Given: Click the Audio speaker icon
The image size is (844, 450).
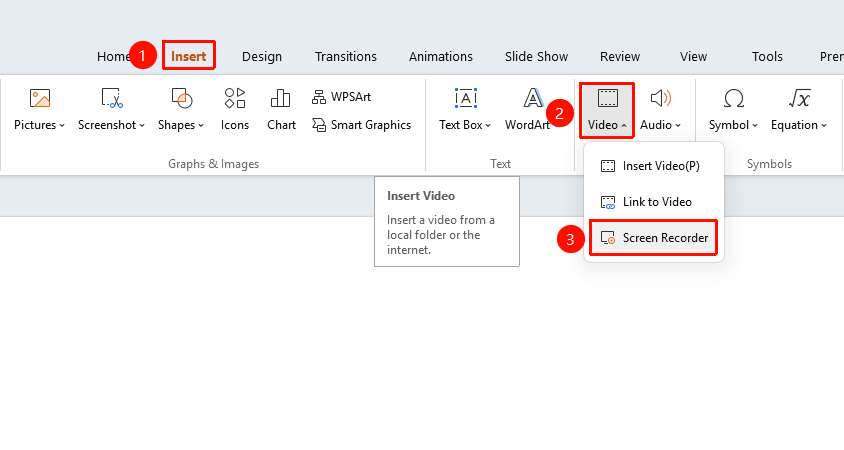Looking at the screenshot, I should coord(660,99).
